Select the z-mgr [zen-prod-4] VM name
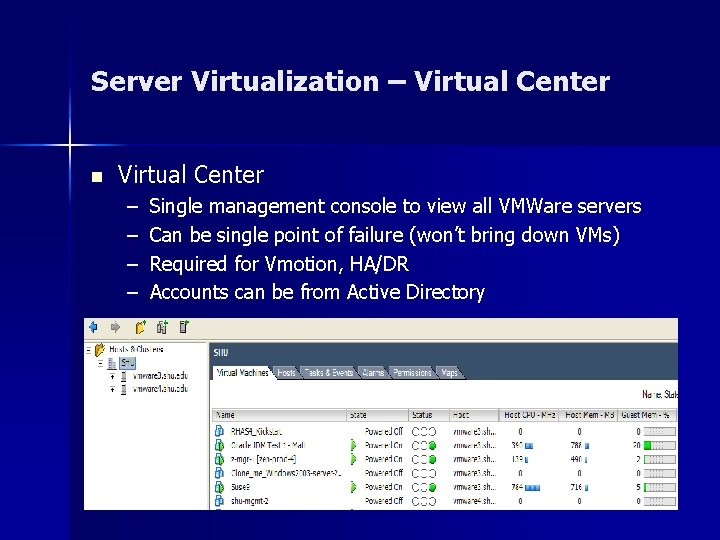Screen dimensions: 720x540 pos(263,459)
